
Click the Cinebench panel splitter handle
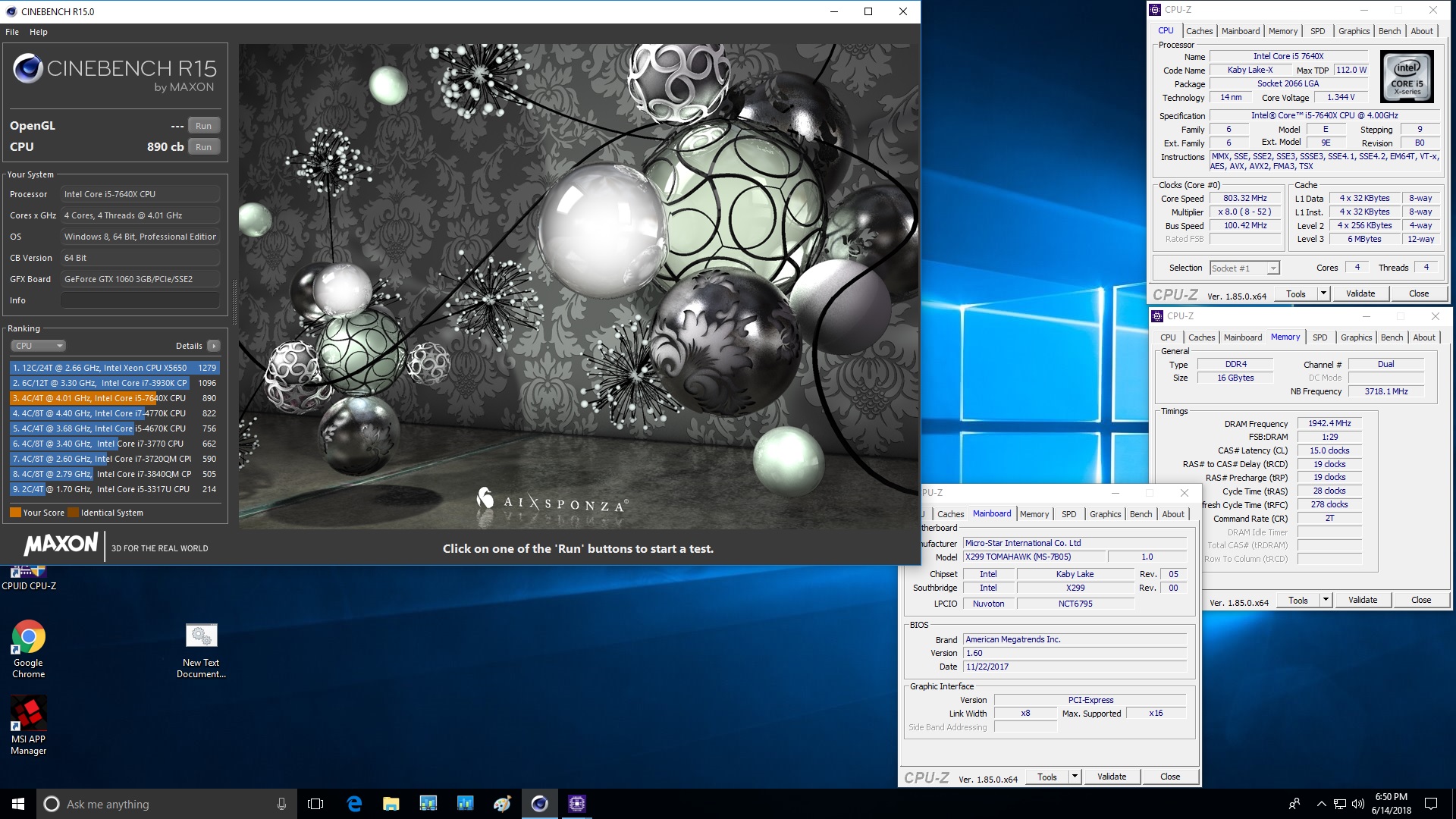(234, 301)
